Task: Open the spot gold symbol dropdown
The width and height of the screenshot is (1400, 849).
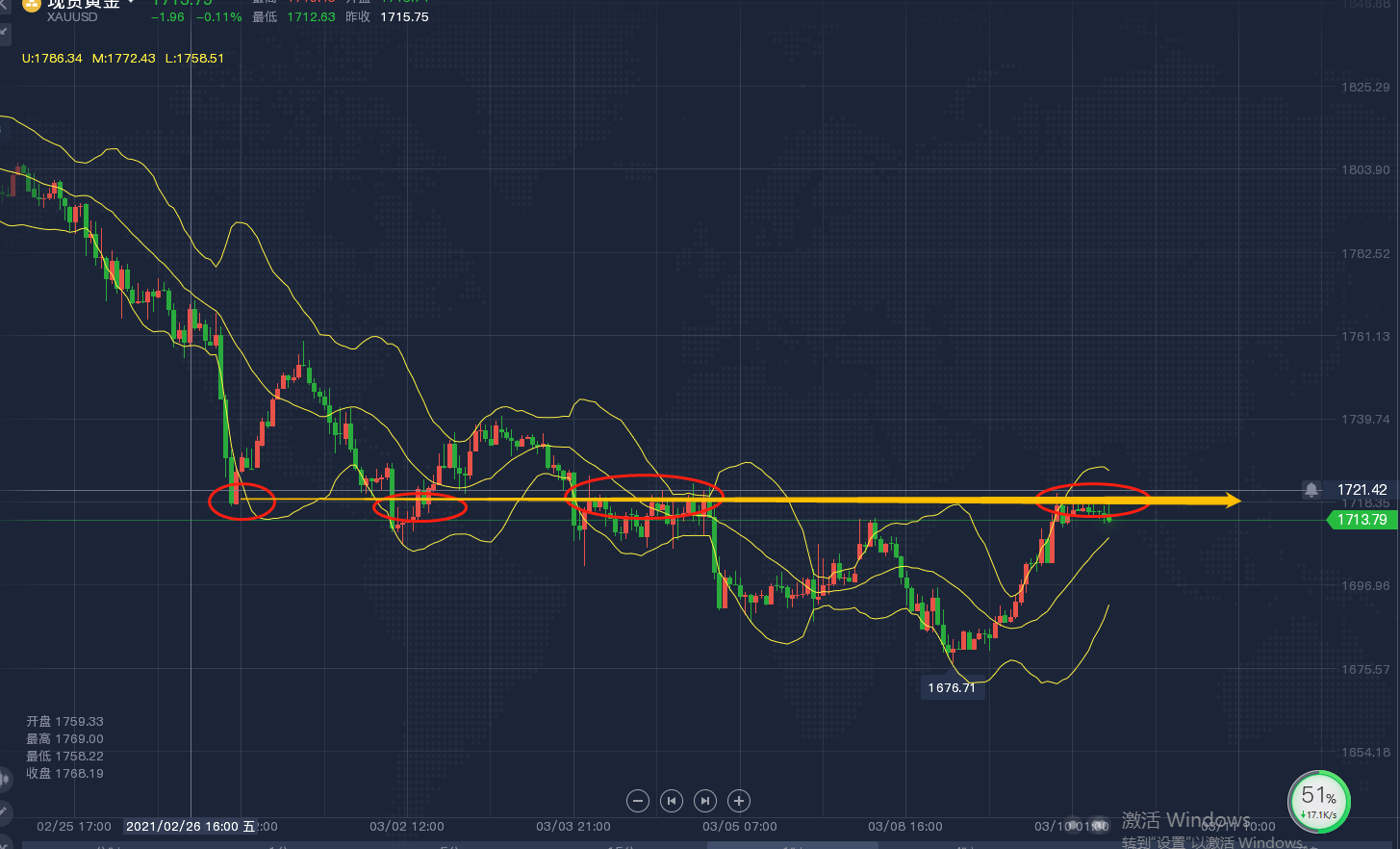Action: (131, 3)
